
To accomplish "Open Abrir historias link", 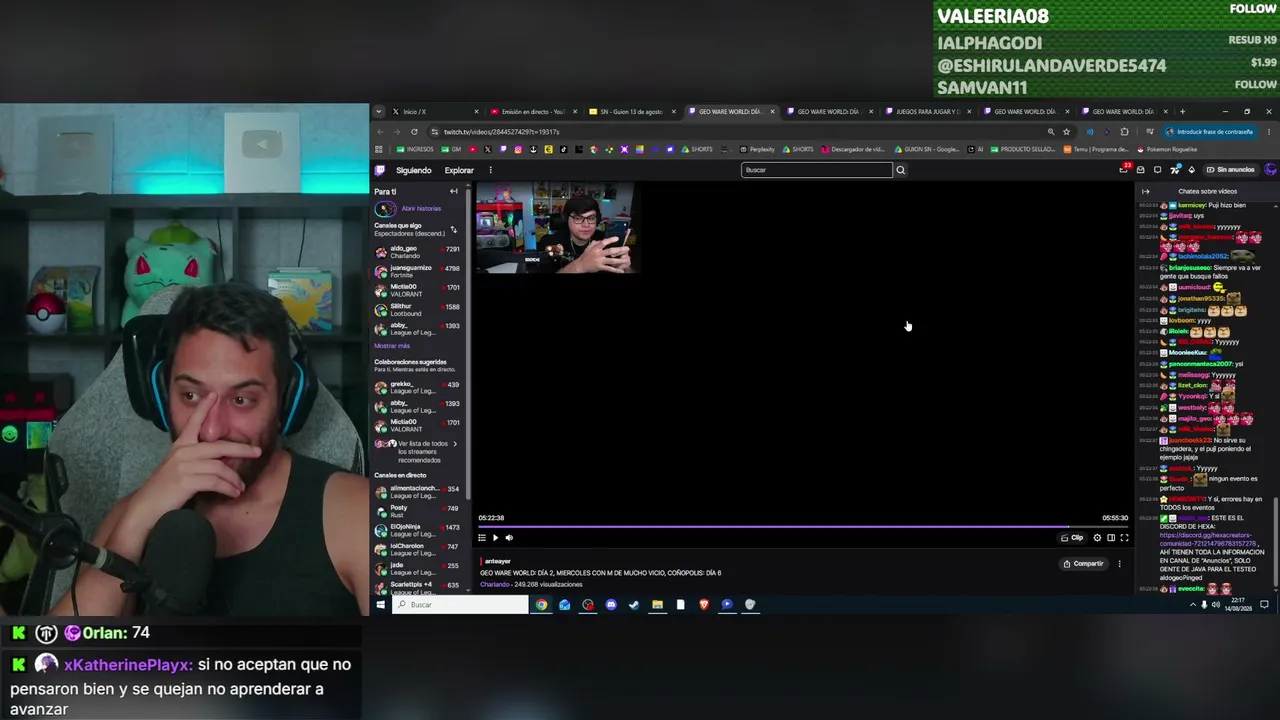I will pyautogui.click(x=421, y=209).
